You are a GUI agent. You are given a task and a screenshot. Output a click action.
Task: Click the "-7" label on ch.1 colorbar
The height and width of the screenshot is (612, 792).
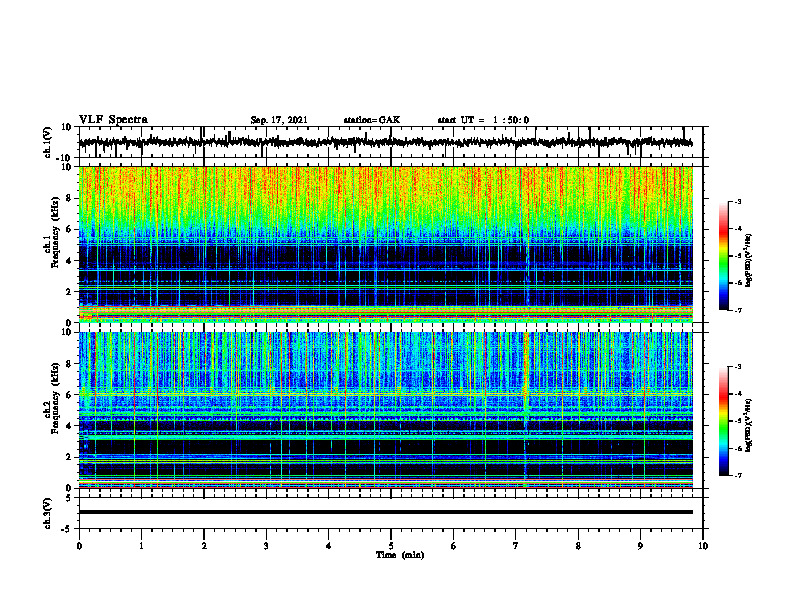(x=737, y=310)
